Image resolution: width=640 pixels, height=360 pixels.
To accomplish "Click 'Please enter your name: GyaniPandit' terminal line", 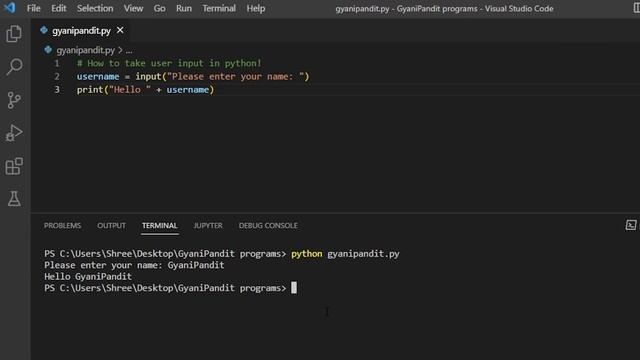I will tap(134, 265).
